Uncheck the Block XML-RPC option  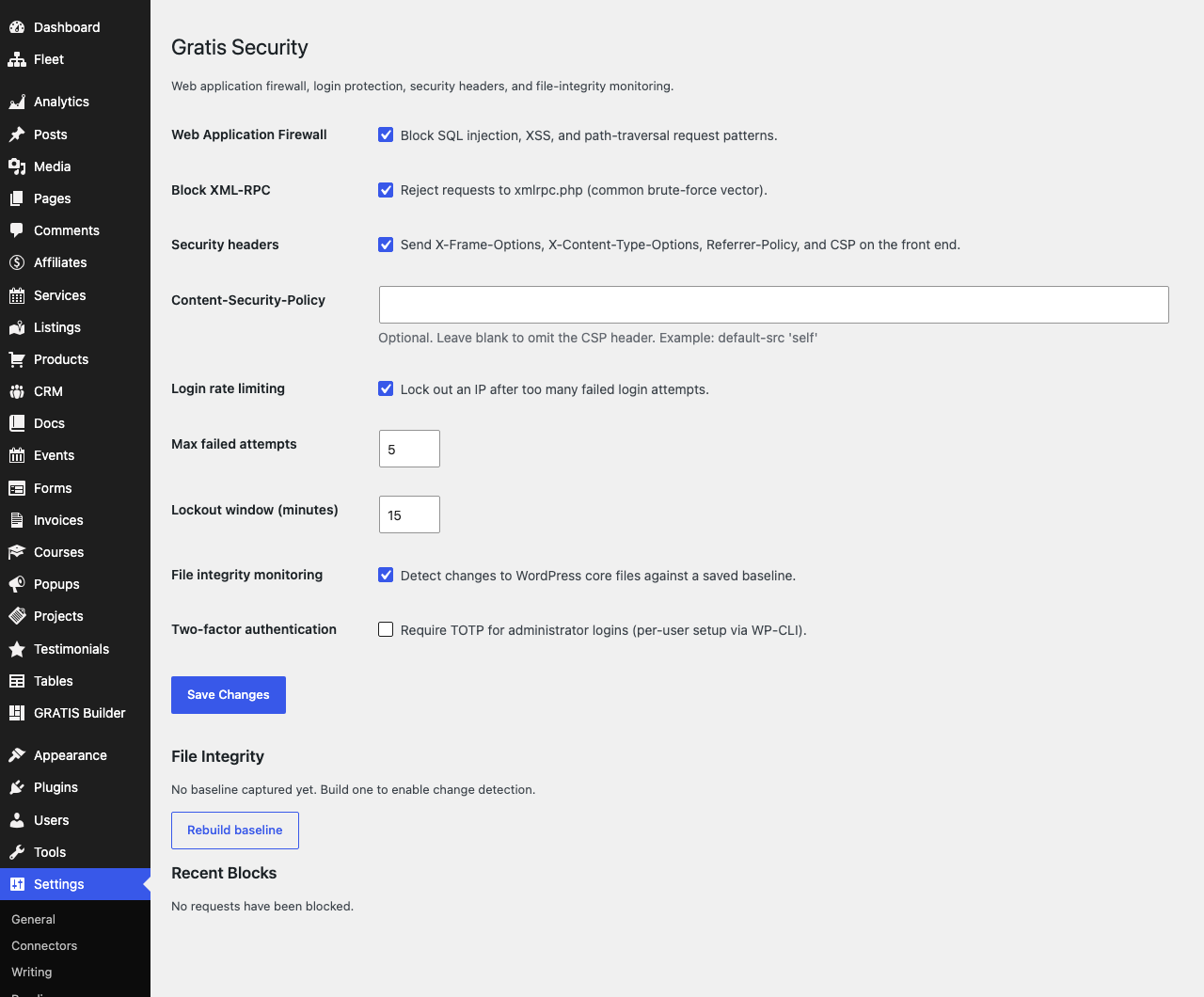386,190
